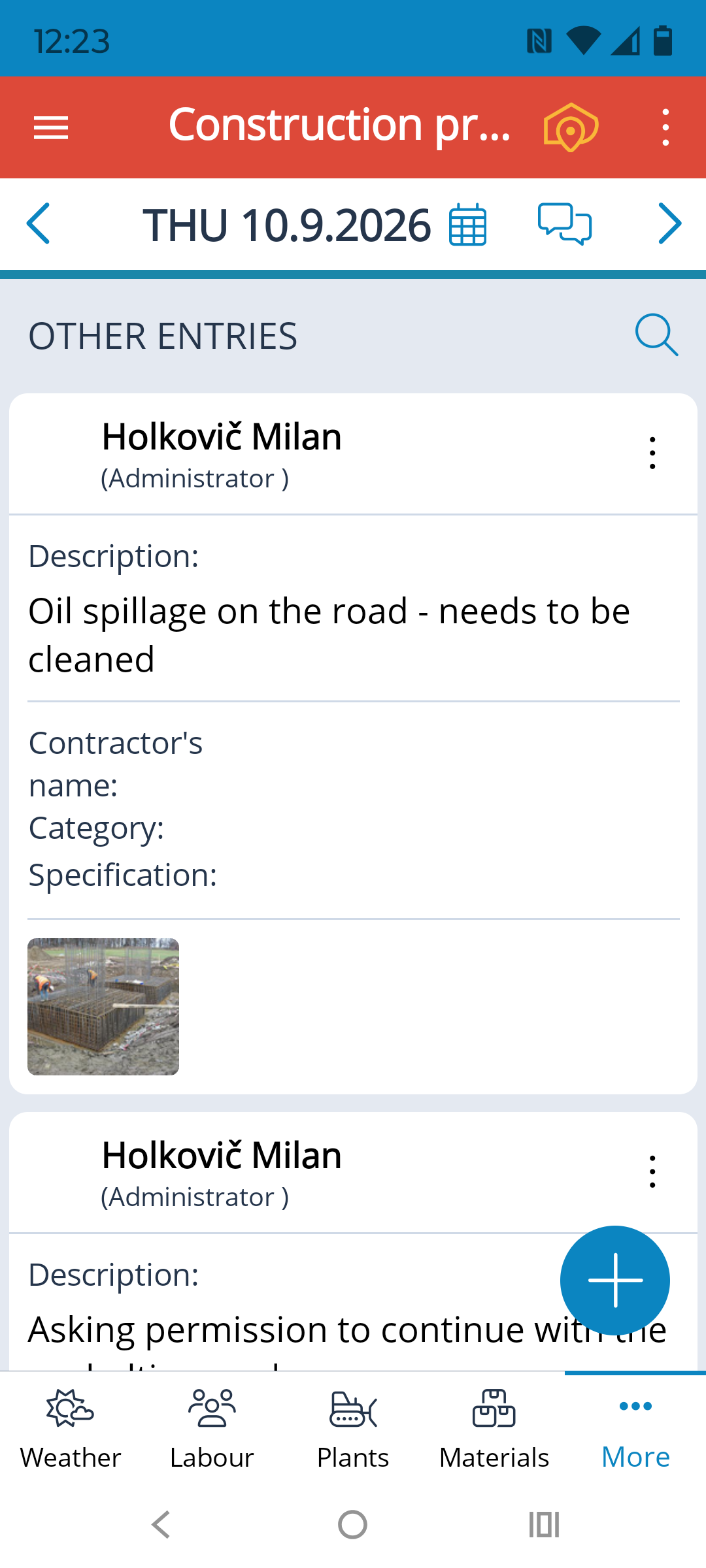706x1568 pixels.
Task: Add a new entry with plus button
Action: pyautogui.click(x=615, y=1281)
